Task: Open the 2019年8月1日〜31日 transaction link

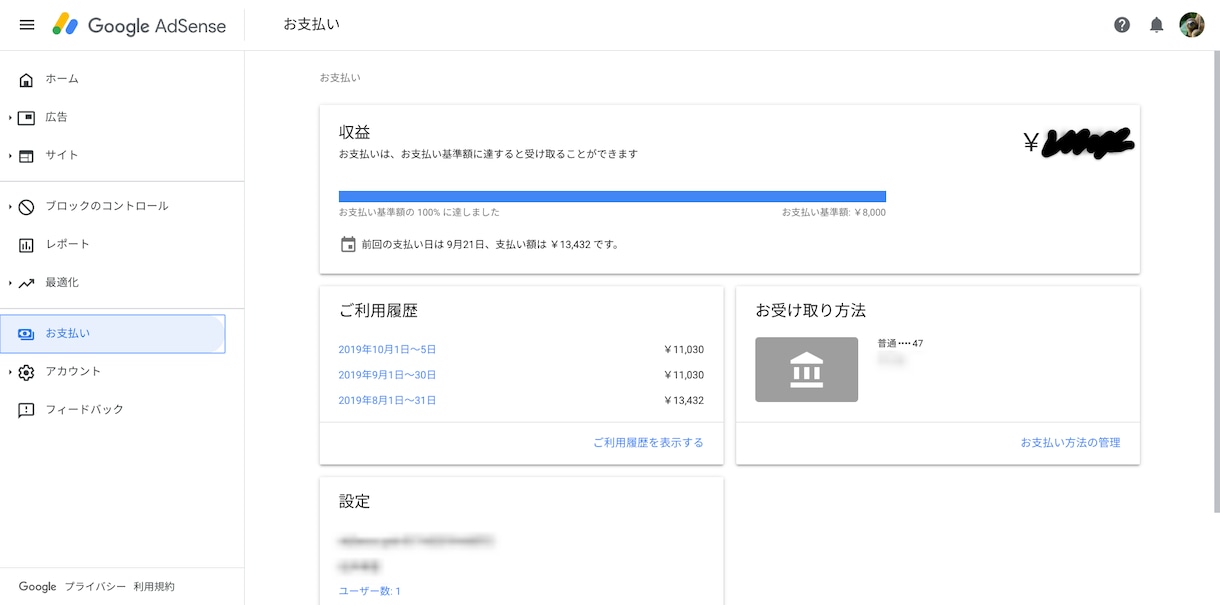Action: (x=387, y=400)
